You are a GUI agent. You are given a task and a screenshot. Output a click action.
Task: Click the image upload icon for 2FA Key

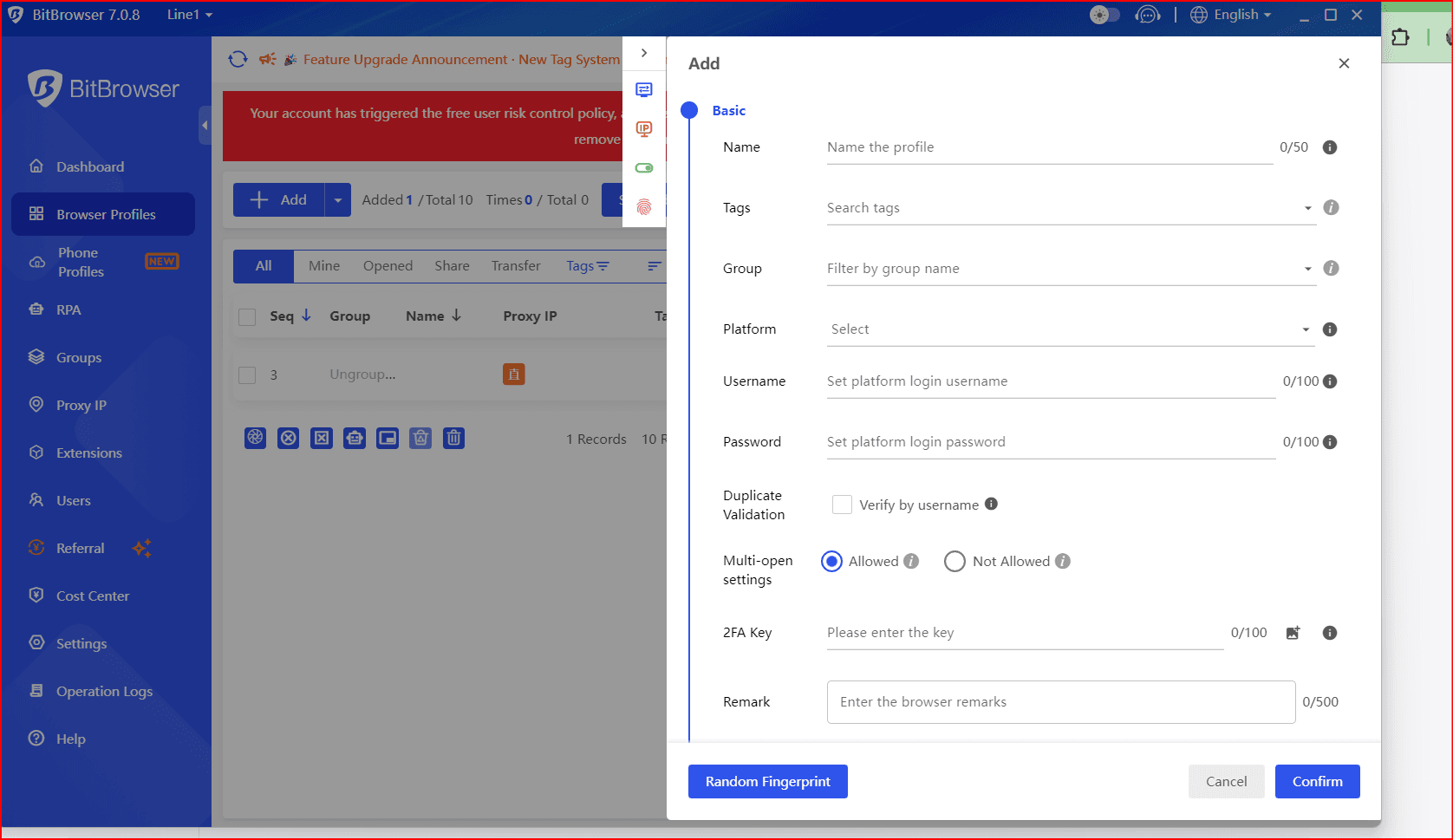click(1293, 633)
